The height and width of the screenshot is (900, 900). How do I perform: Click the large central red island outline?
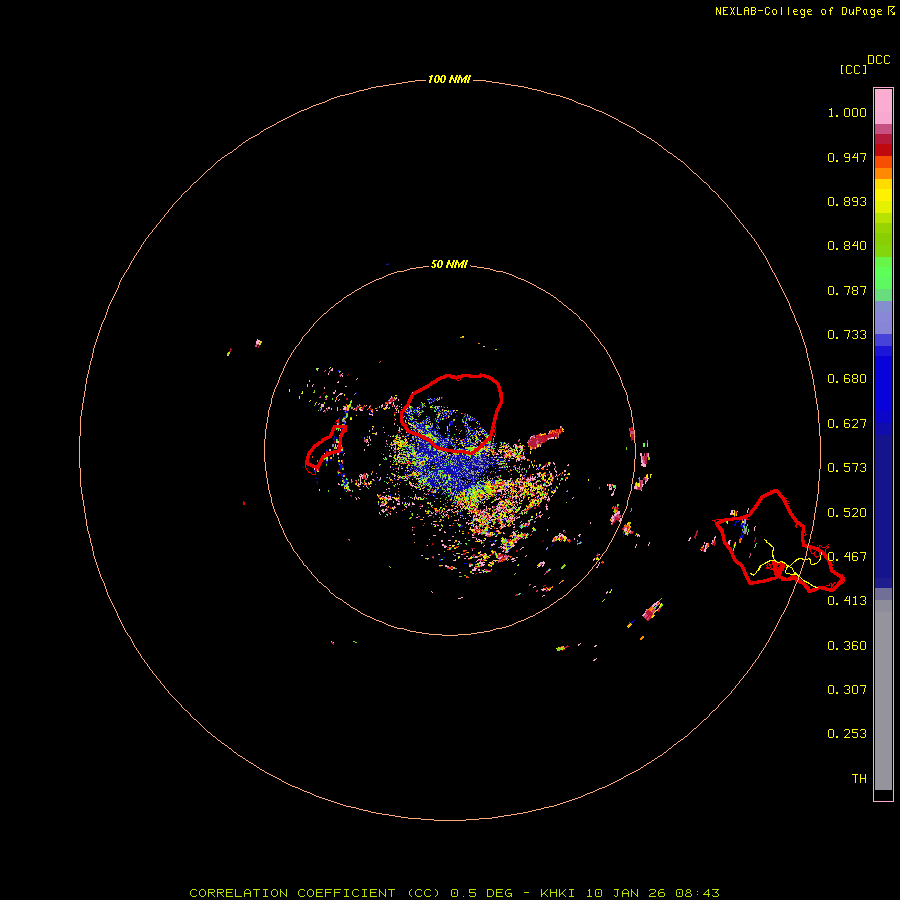pos(451,413)
